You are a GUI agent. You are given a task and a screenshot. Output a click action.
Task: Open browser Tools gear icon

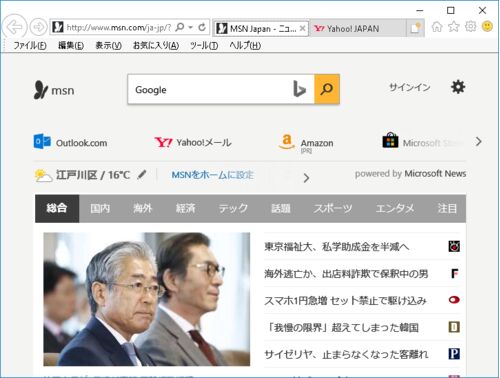coord(470,26)
